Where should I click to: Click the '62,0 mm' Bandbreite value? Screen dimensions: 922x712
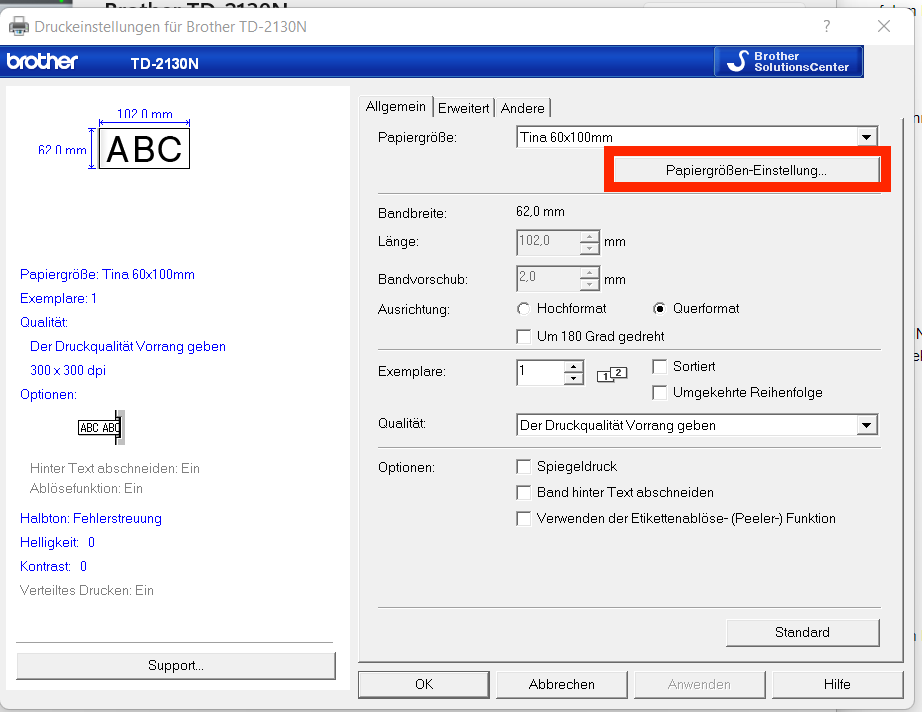(x=540, y=212)
